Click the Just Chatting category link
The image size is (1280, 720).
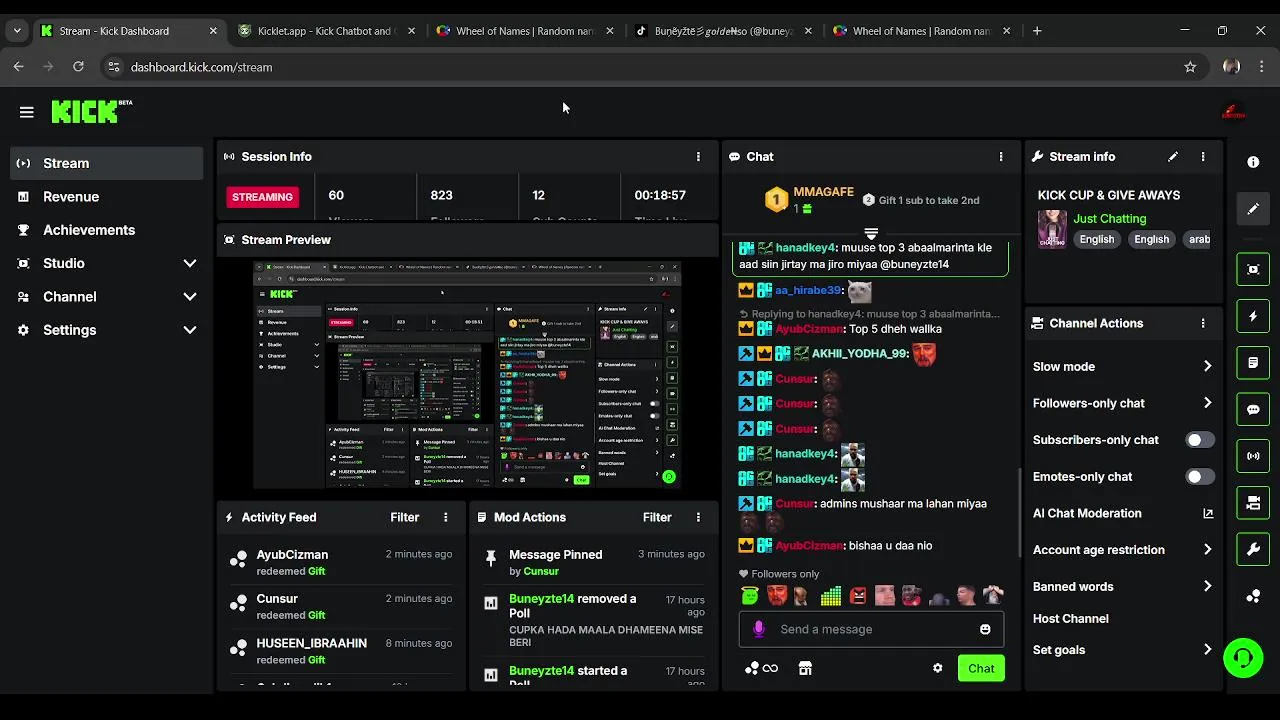pyautogui.click(x=1109, y=219)
